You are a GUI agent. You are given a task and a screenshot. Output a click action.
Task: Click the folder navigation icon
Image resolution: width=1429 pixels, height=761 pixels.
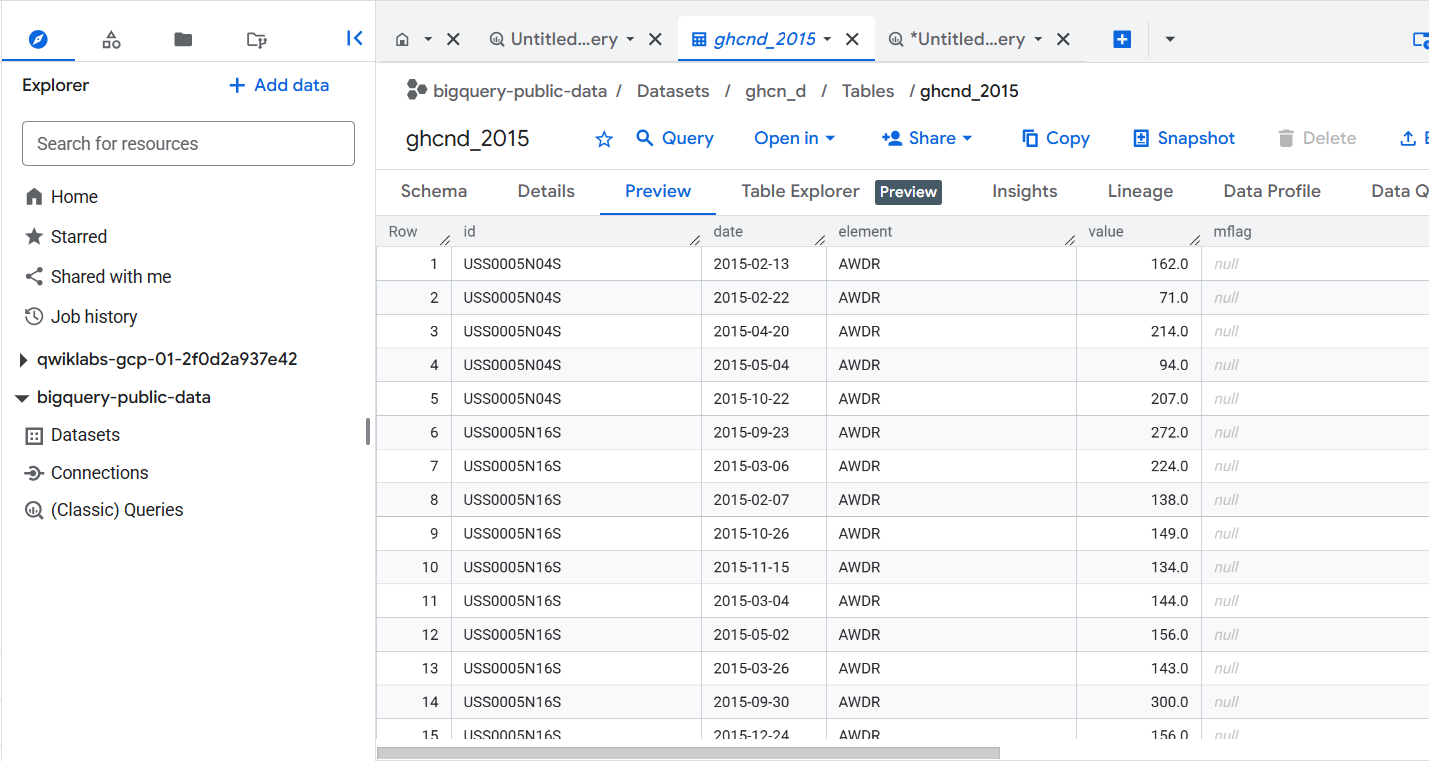[x=183, y=39]
